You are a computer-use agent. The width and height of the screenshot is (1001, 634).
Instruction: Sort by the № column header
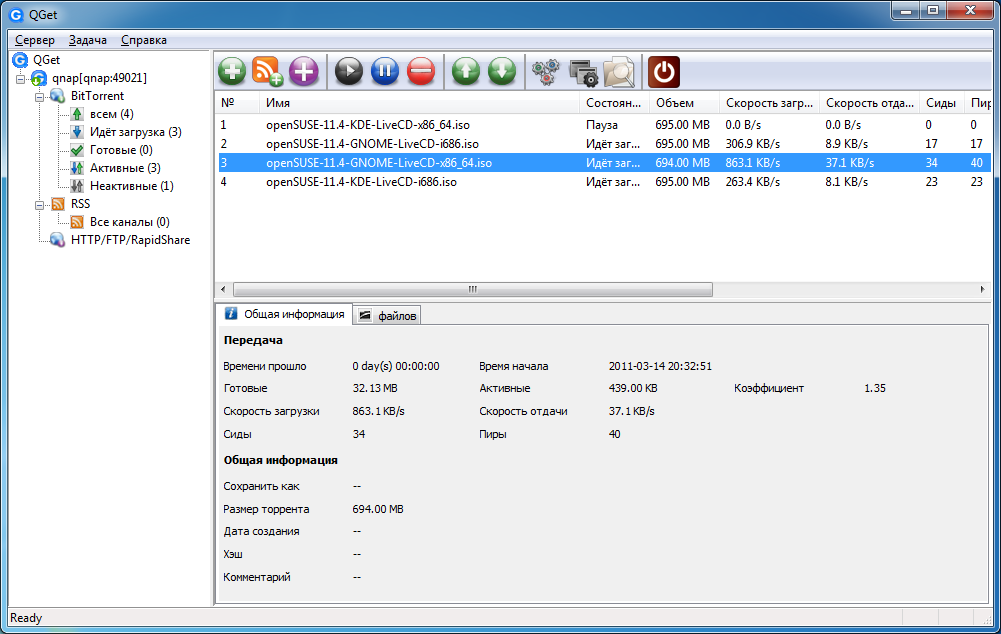(237, 103)
